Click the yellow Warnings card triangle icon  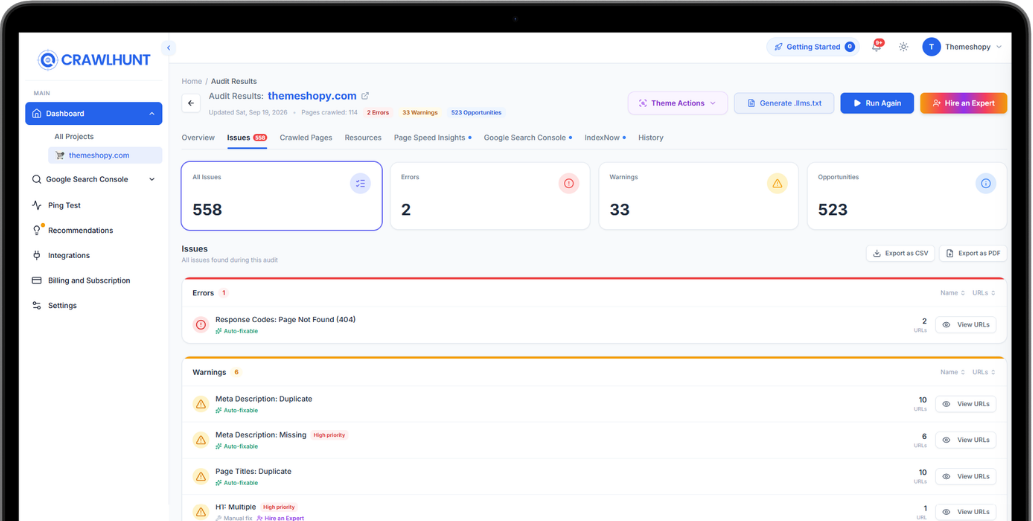[x=777, y=184]
